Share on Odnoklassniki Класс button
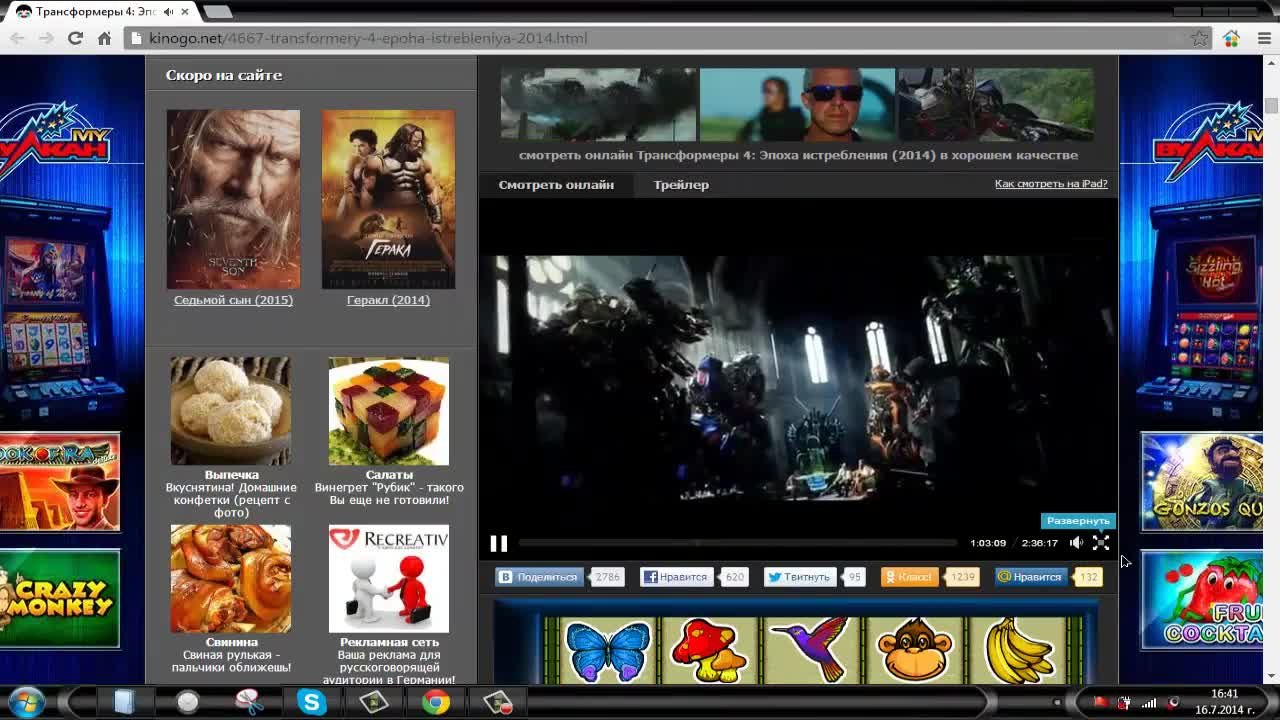The height and width of the screenshot is (720, 1280). point(908,577)
